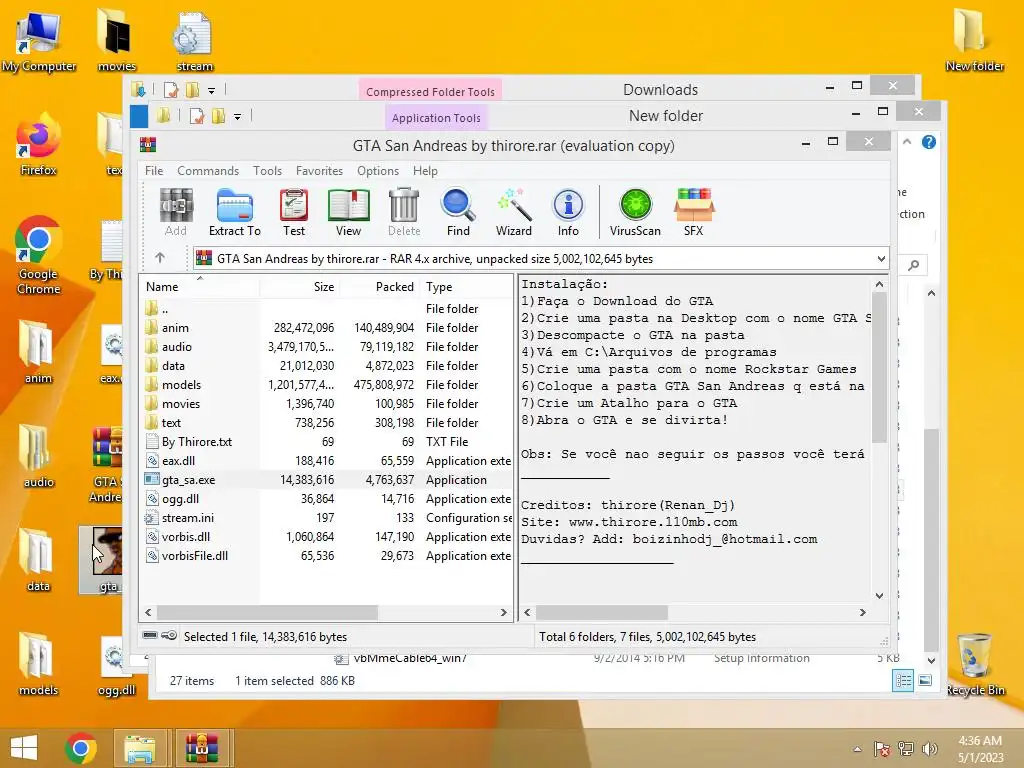Open the Help menu

click(x=425, y=170)
